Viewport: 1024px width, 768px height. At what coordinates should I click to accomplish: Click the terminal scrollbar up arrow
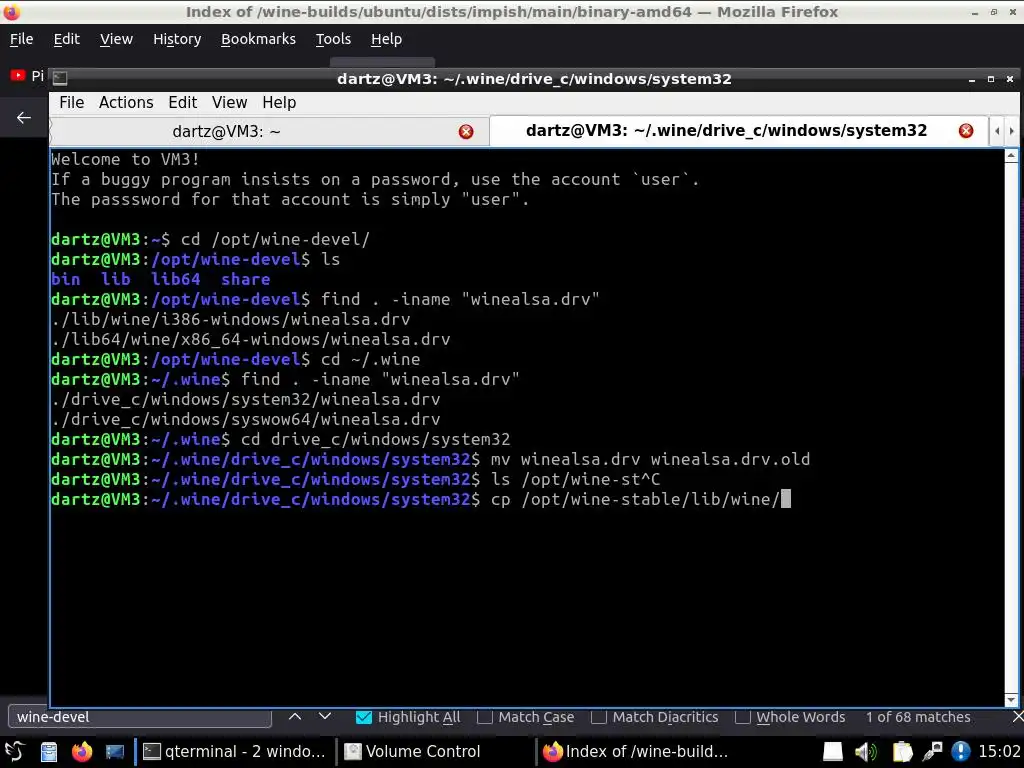point(1011,155)
